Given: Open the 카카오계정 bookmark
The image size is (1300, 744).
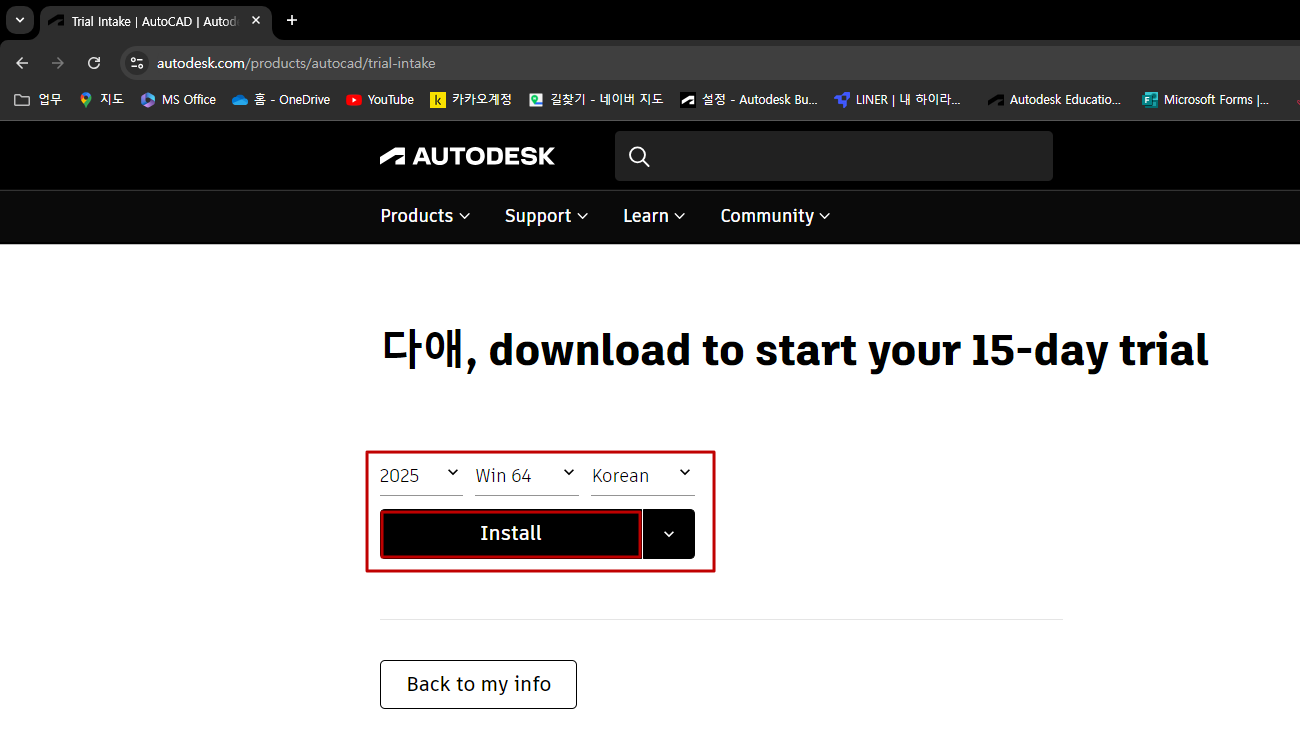Looking at the screenshot, I should point(471,99).
